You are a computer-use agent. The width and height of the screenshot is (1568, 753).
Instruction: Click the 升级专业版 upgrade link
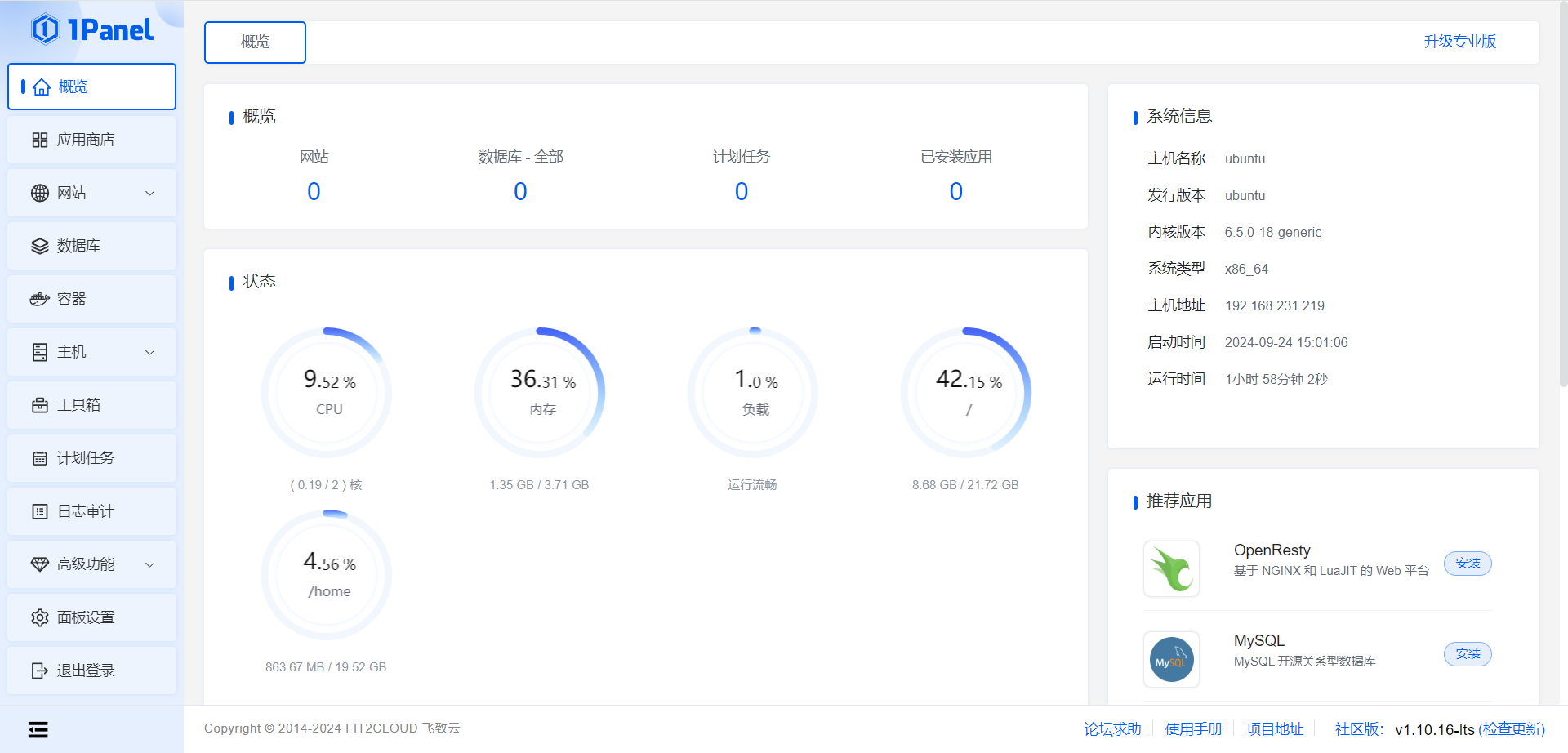point(1459,42)
